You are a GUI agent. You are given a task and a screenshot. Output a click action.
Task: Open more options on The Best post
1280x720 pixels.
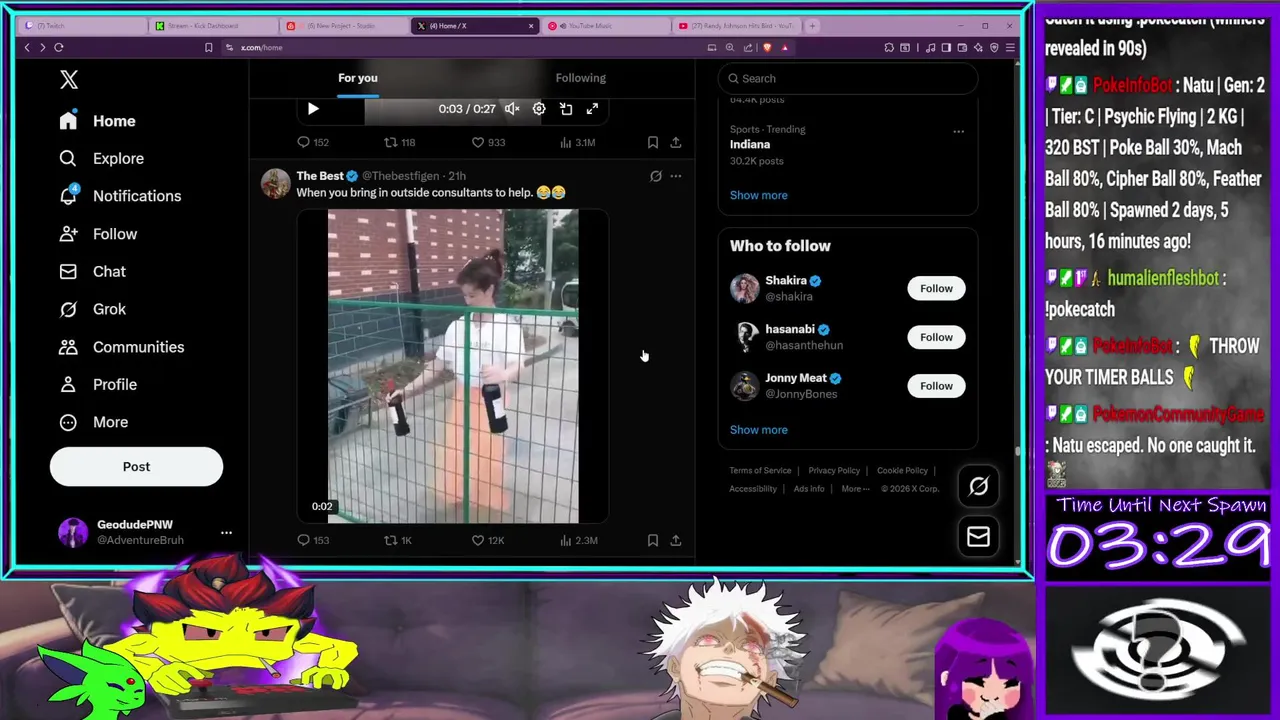point(676,176)
